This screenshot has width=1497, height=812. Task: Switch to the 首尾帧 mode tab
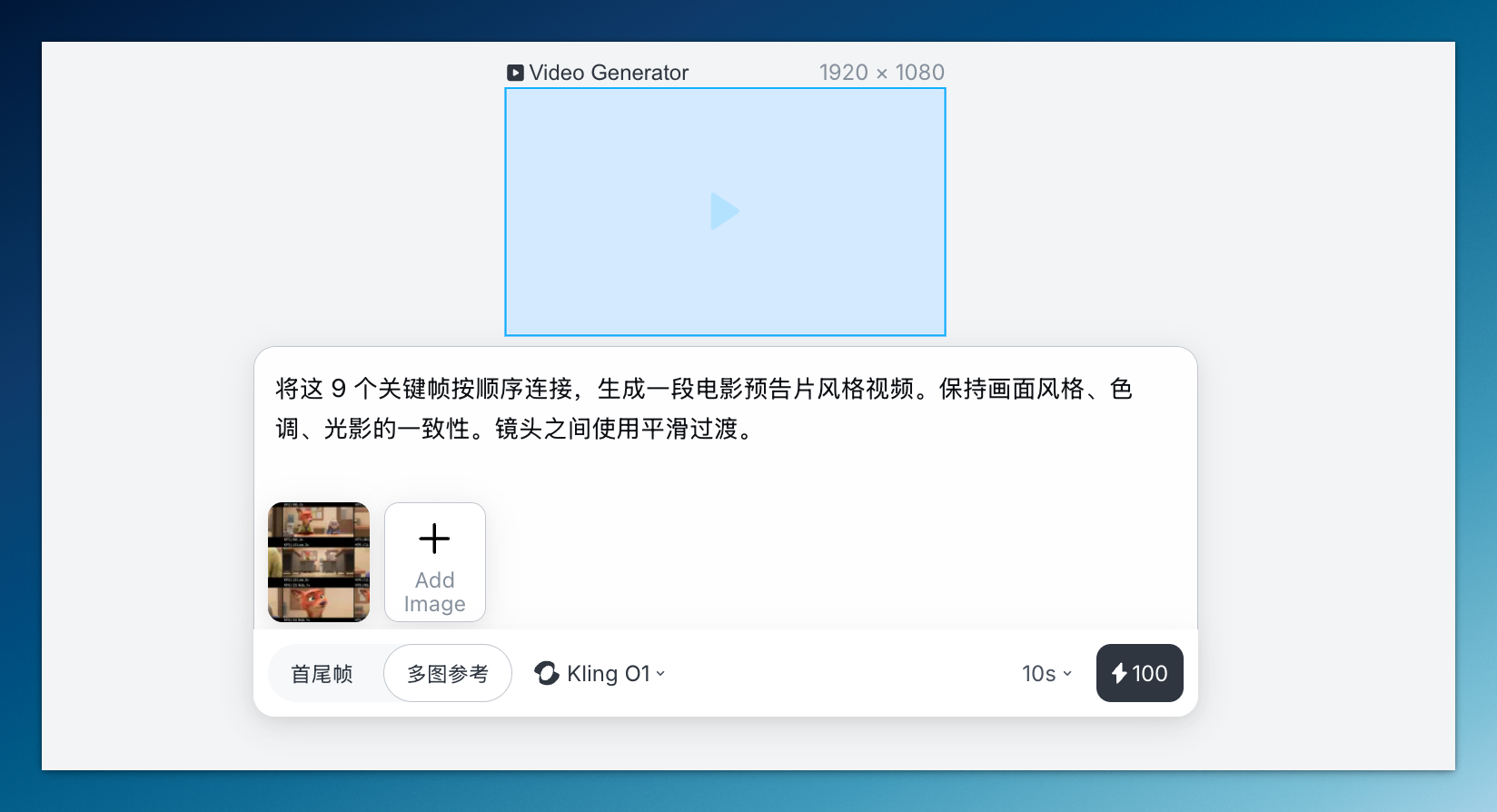tap(322, 674)
